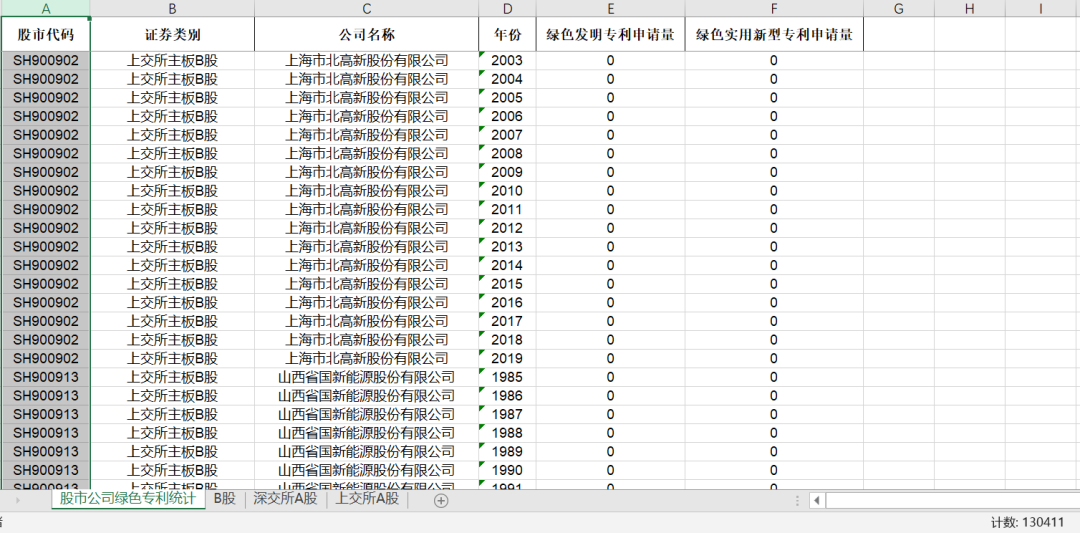The height and width of the screenshot is (533, 1080).
Task: Select year cell 2011
Action: coord(508,209)
